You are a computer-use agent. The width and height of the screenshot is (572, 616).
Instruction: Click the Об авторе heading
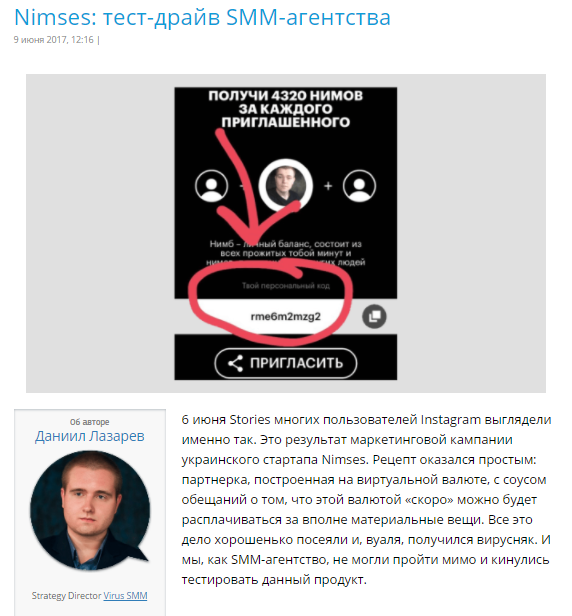pos(90,422)
